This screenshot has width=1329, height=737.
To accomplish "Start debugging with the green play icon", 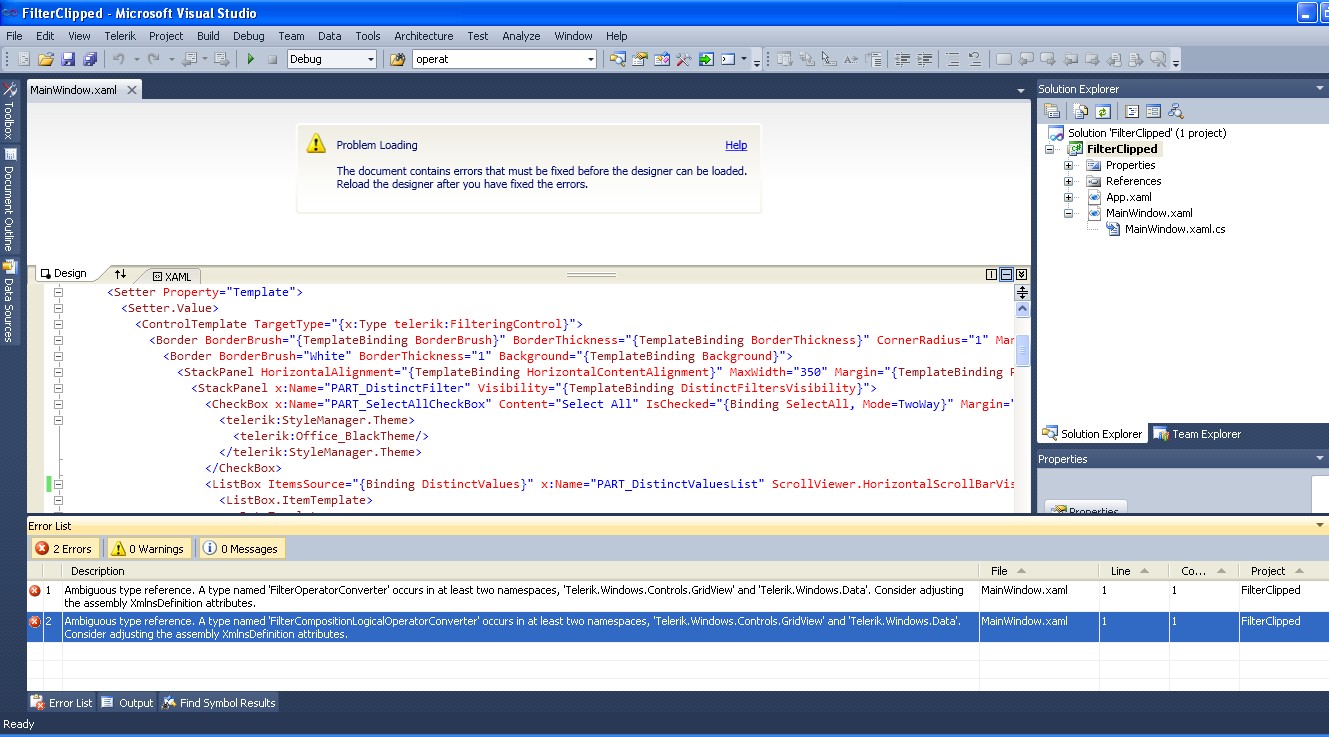I will pos(251,59).
